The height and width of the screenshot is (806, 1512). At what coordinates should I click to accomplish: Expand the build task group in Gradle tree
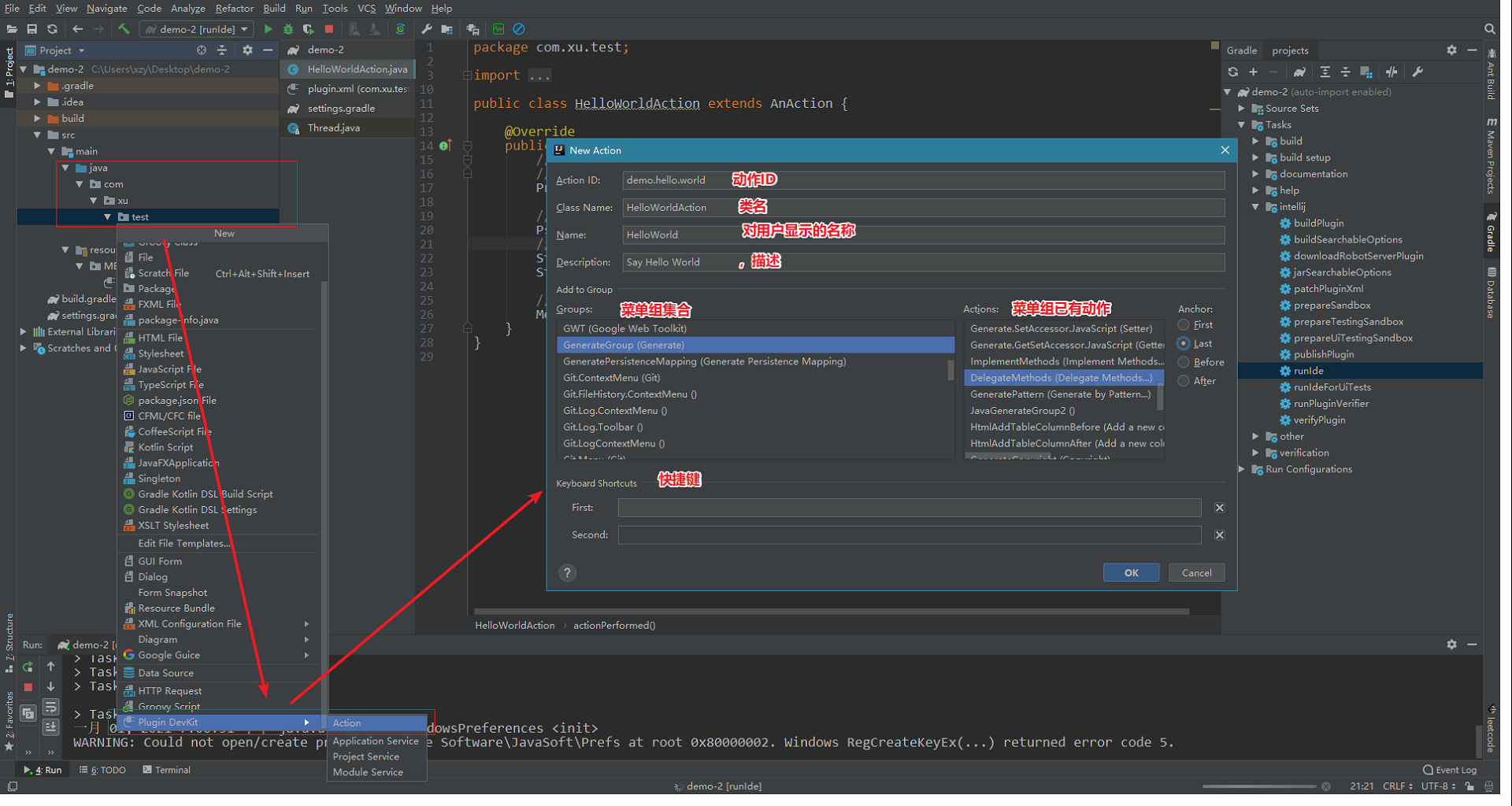1256,141
